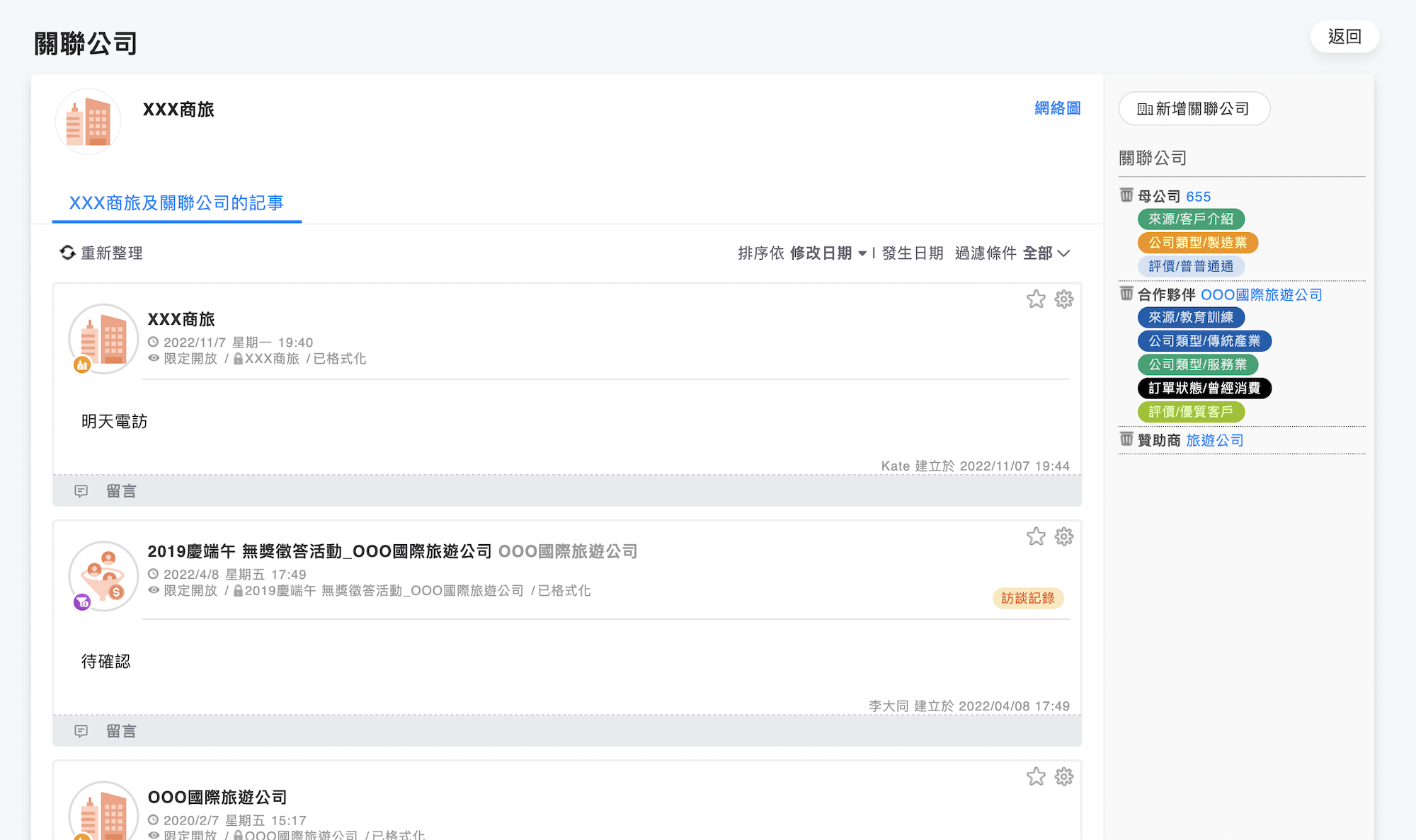Screen dimensions: 1416x840
Task: Star the 2019慶端午 note card
Action: pyautogui.click(x=1036, y=536)
